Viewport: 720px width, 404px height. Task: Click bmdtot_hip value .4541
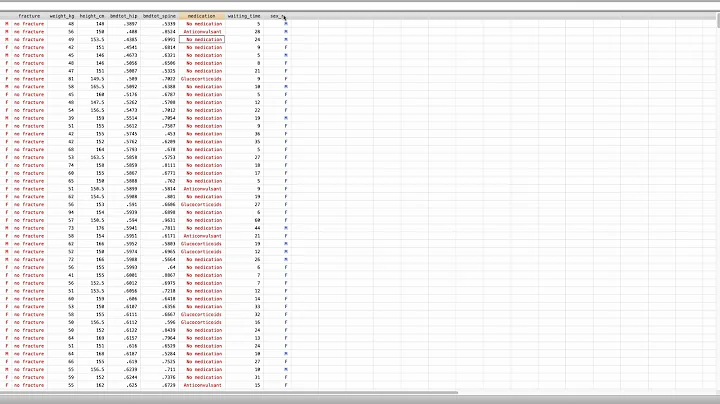[131, 47]
